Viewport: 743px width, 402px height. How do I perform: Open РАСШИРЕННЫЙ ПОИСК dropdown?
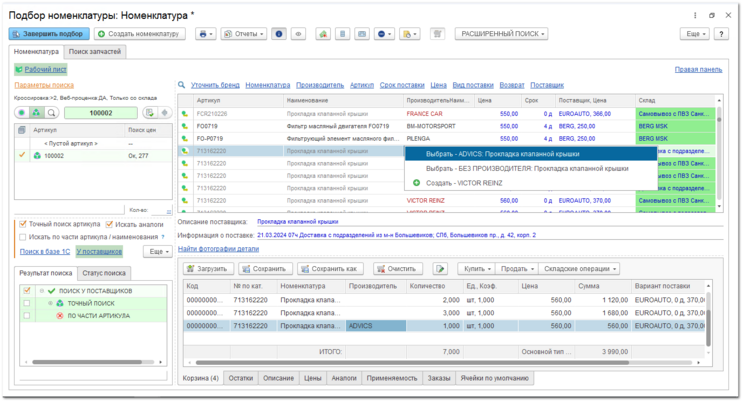[x=502, y=34]
